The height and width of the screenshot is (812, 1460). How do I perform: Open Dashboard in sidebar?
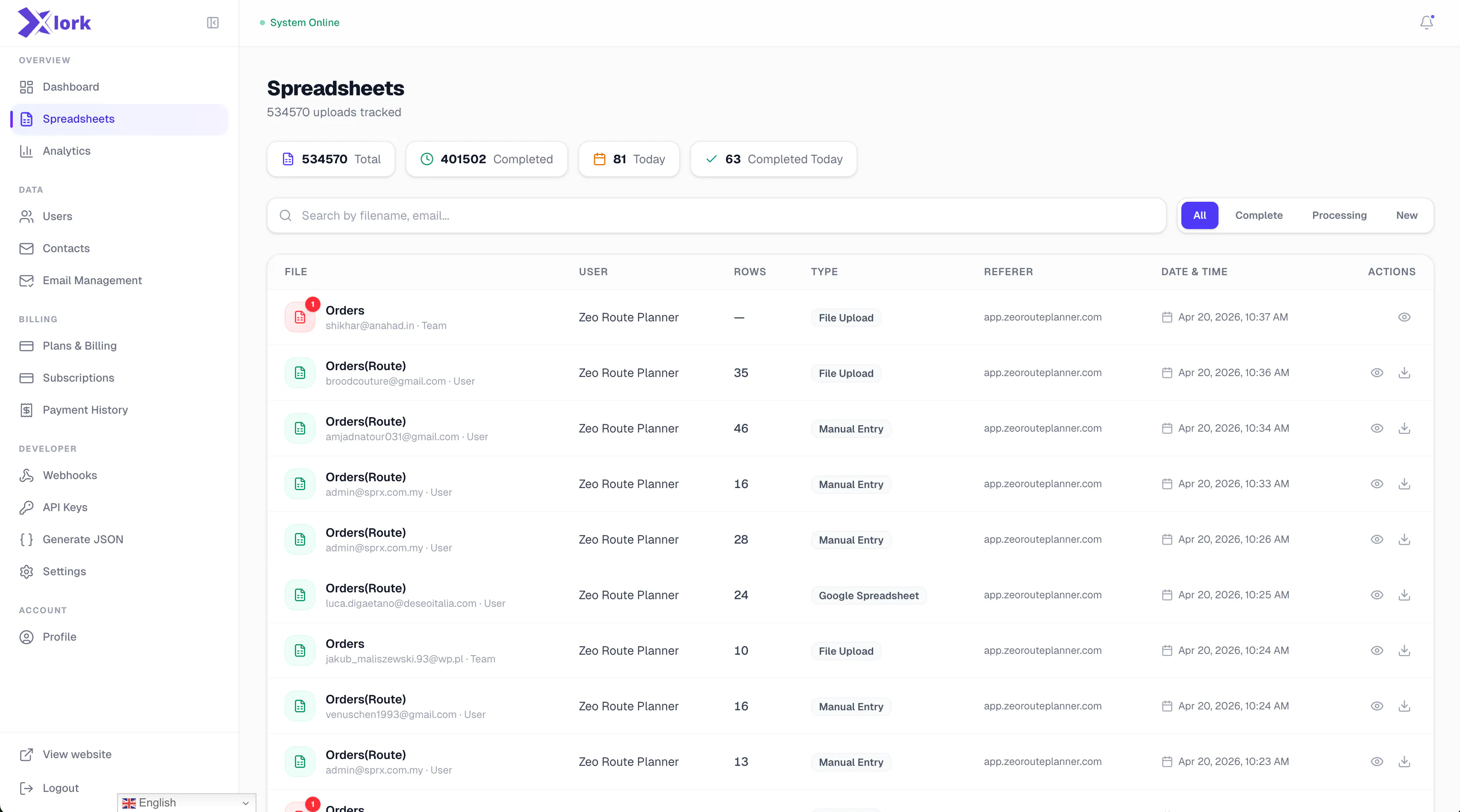pos(119,87)
